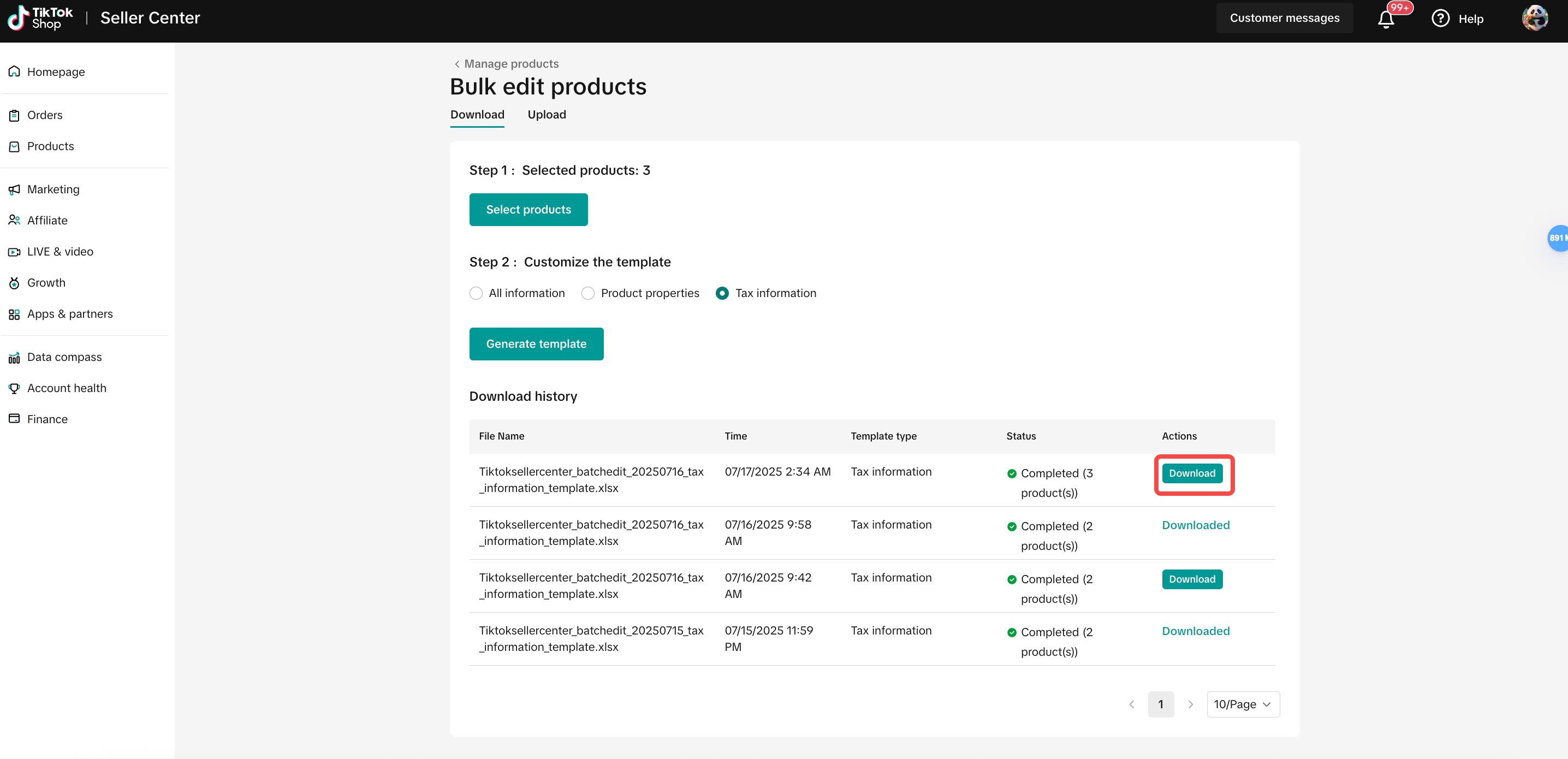Click the Completed (3 product(s)) status
The height and width of the screenshot is (759, 1568).
coord(1056,483)
